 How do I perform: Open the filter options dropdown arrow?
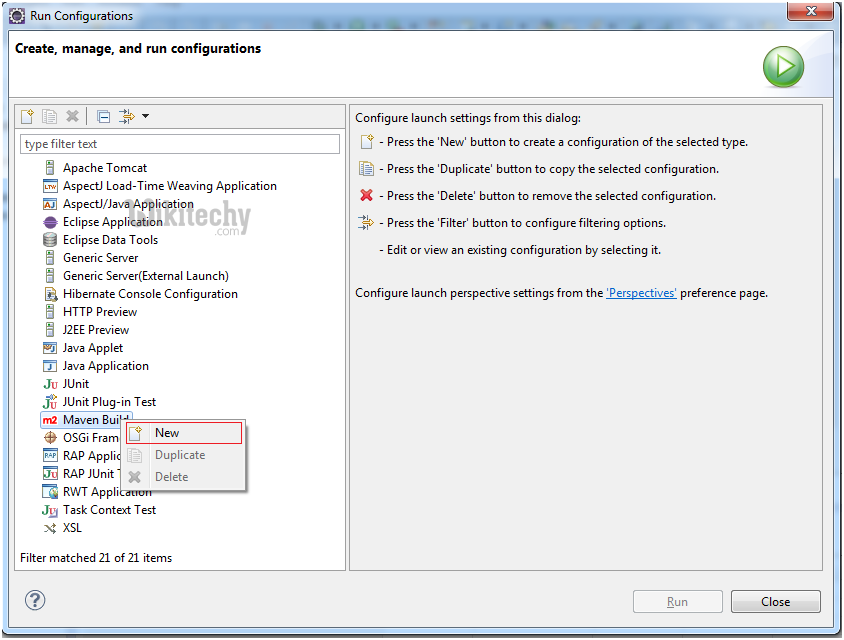pyautogui.click(x=145, y=117)
